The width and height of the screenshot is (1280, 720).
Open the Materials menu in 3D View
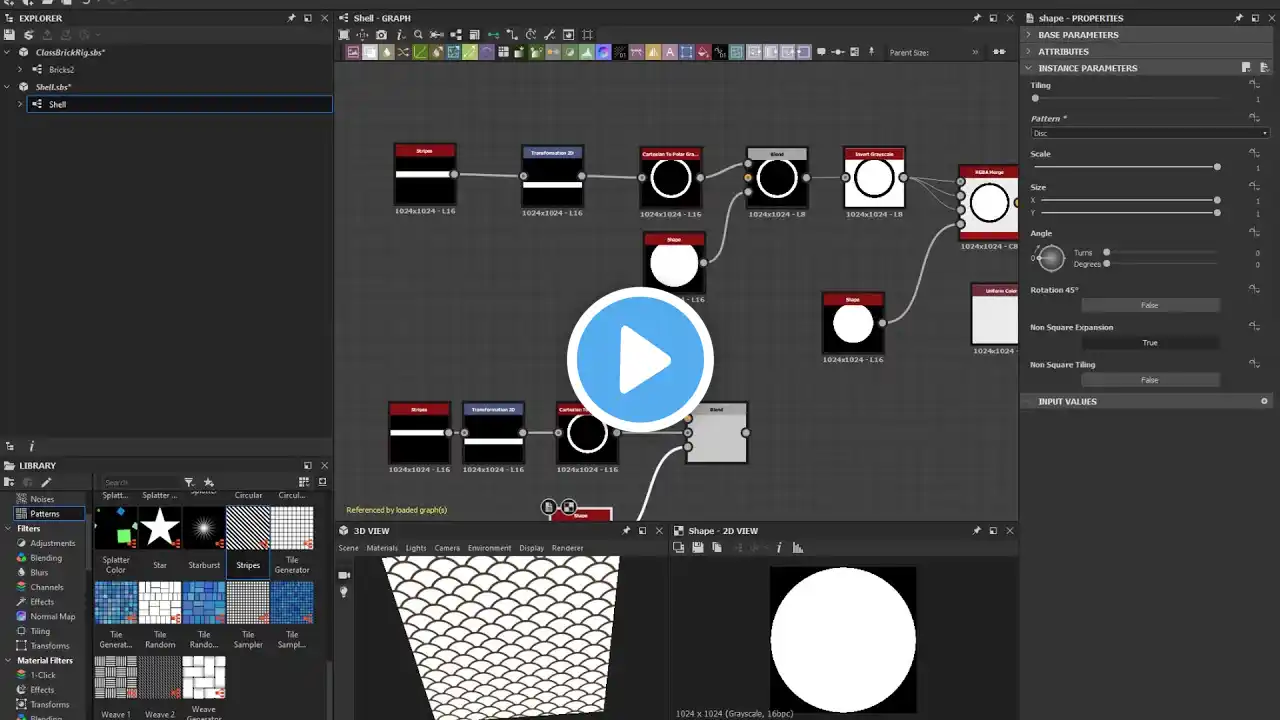tap(381, 548)
